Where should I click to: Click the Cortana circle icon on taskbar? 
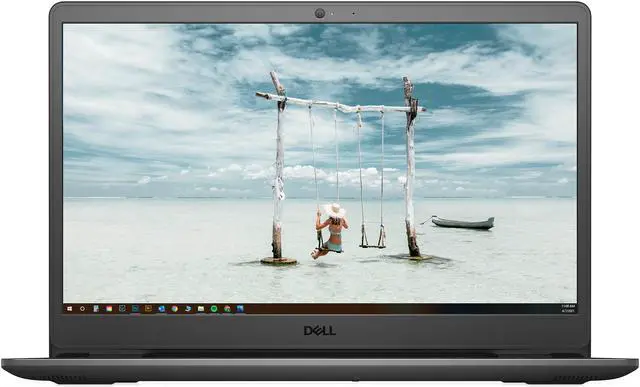82,309
